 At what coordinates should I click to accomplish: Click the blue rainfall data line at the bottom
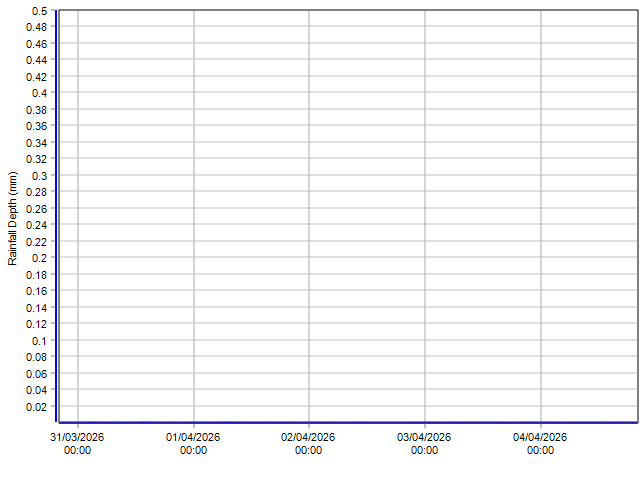coord(350,422)
